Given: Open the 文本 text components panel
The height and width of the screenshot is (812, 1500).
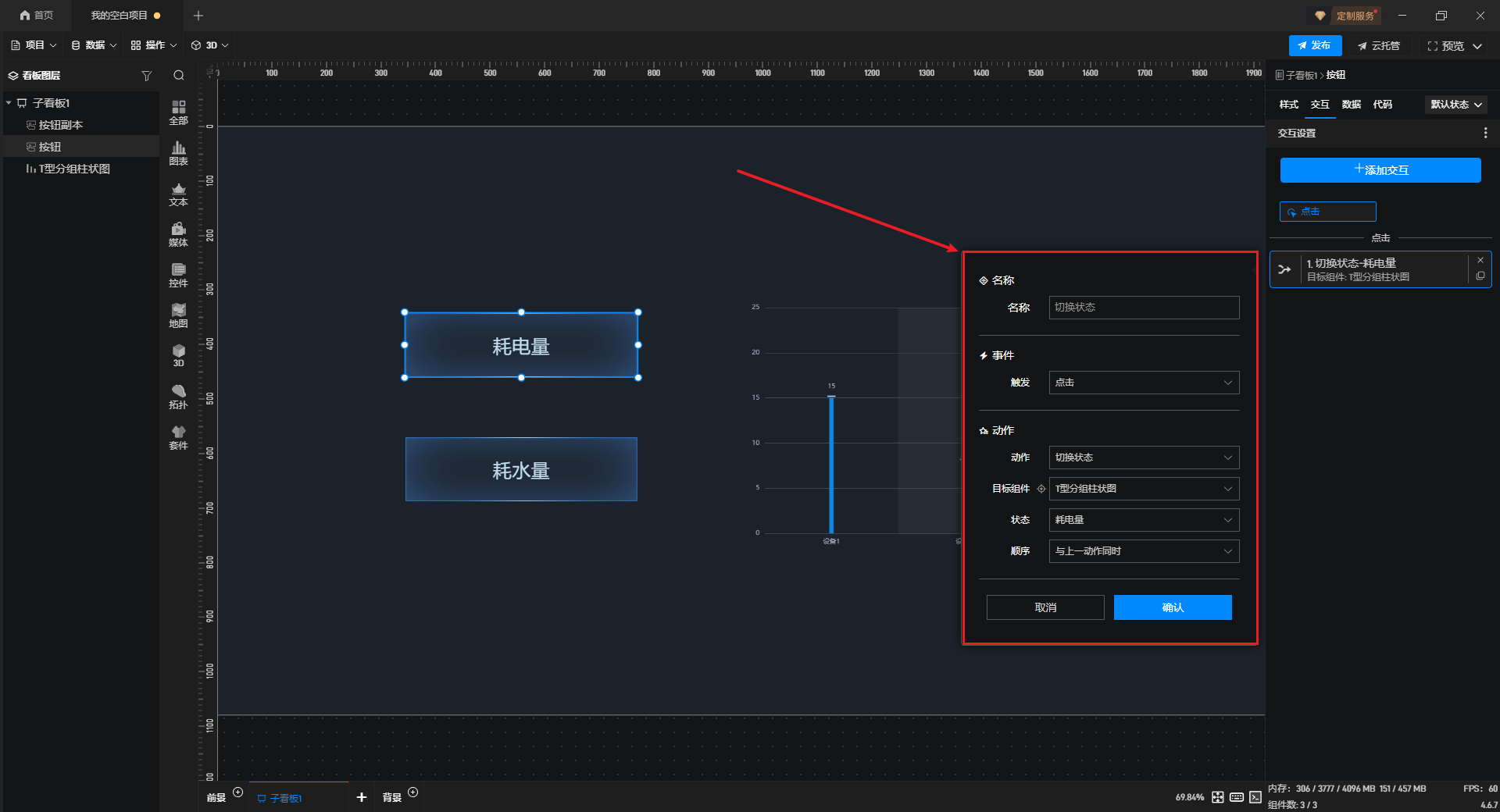Looking at the screenshot, I should 178,194.
